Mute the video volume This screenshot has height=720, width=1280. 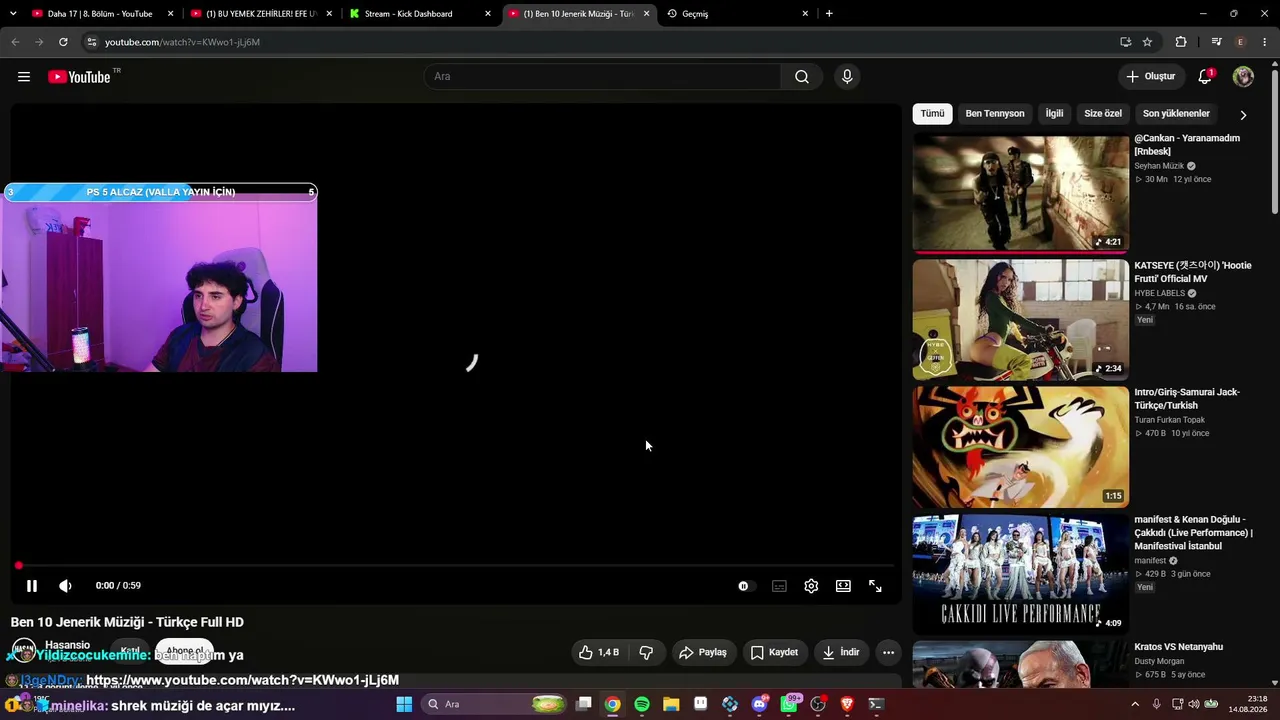[x=65, y=586]
